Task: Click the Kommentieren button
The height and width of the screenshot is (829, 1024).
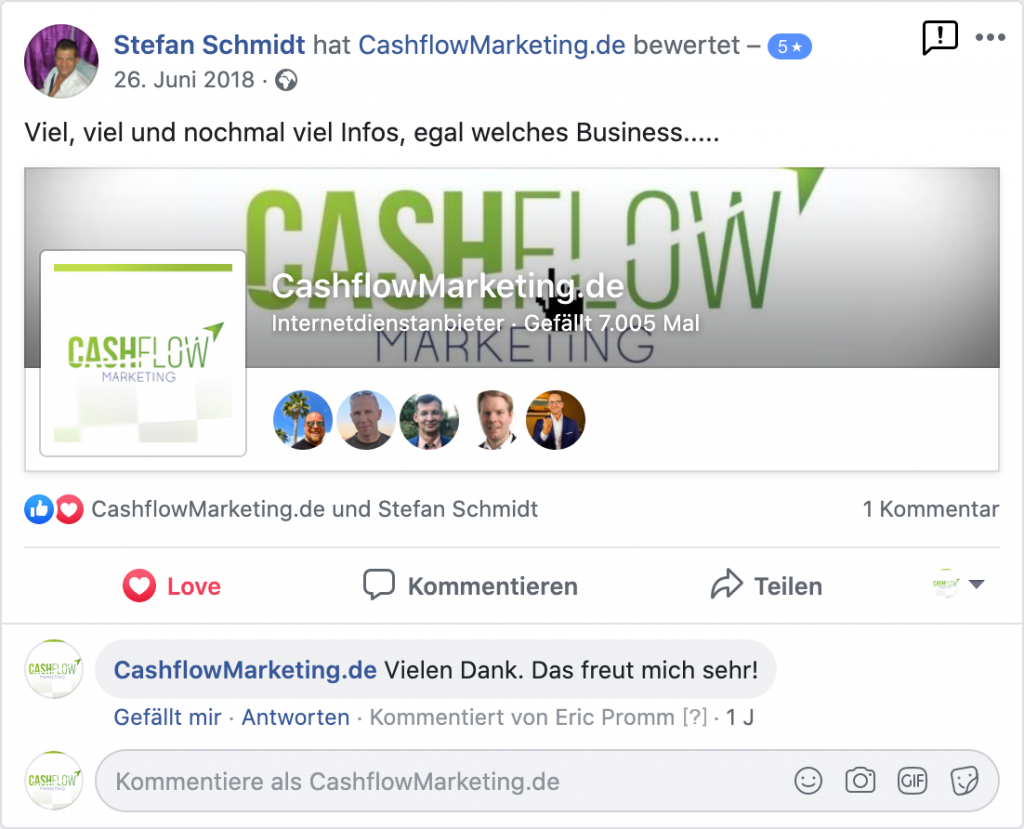Action: (470, 586)
